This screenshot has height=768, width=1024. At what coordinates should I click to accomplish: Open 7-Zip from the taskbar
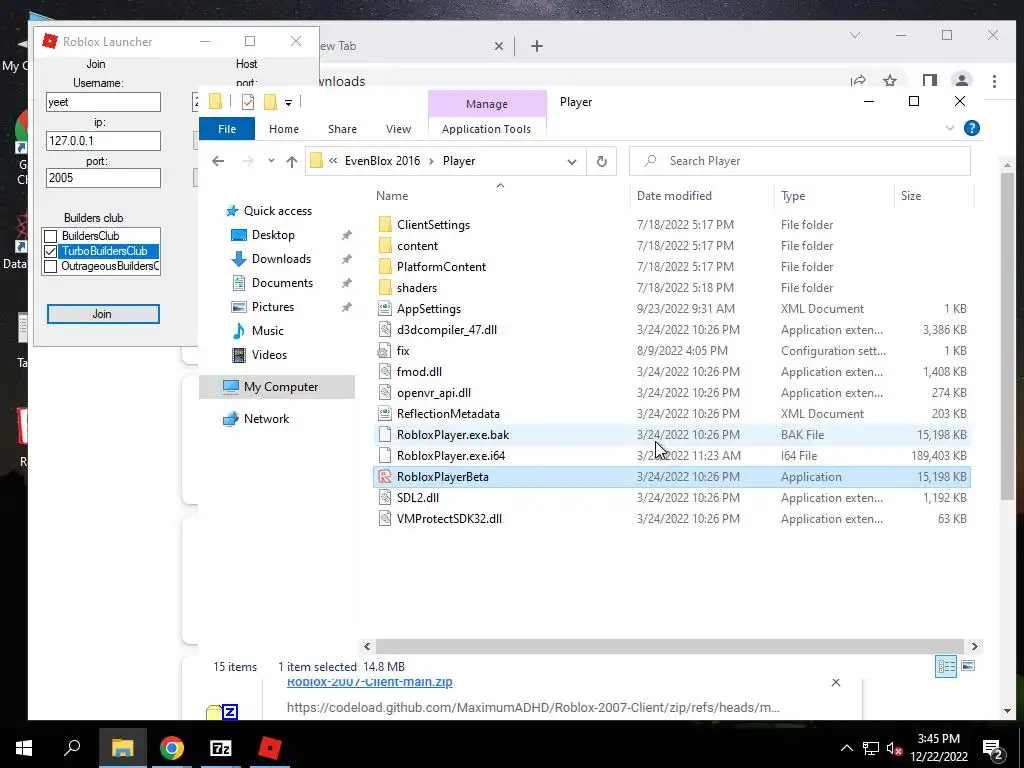(x=221, y=748)
